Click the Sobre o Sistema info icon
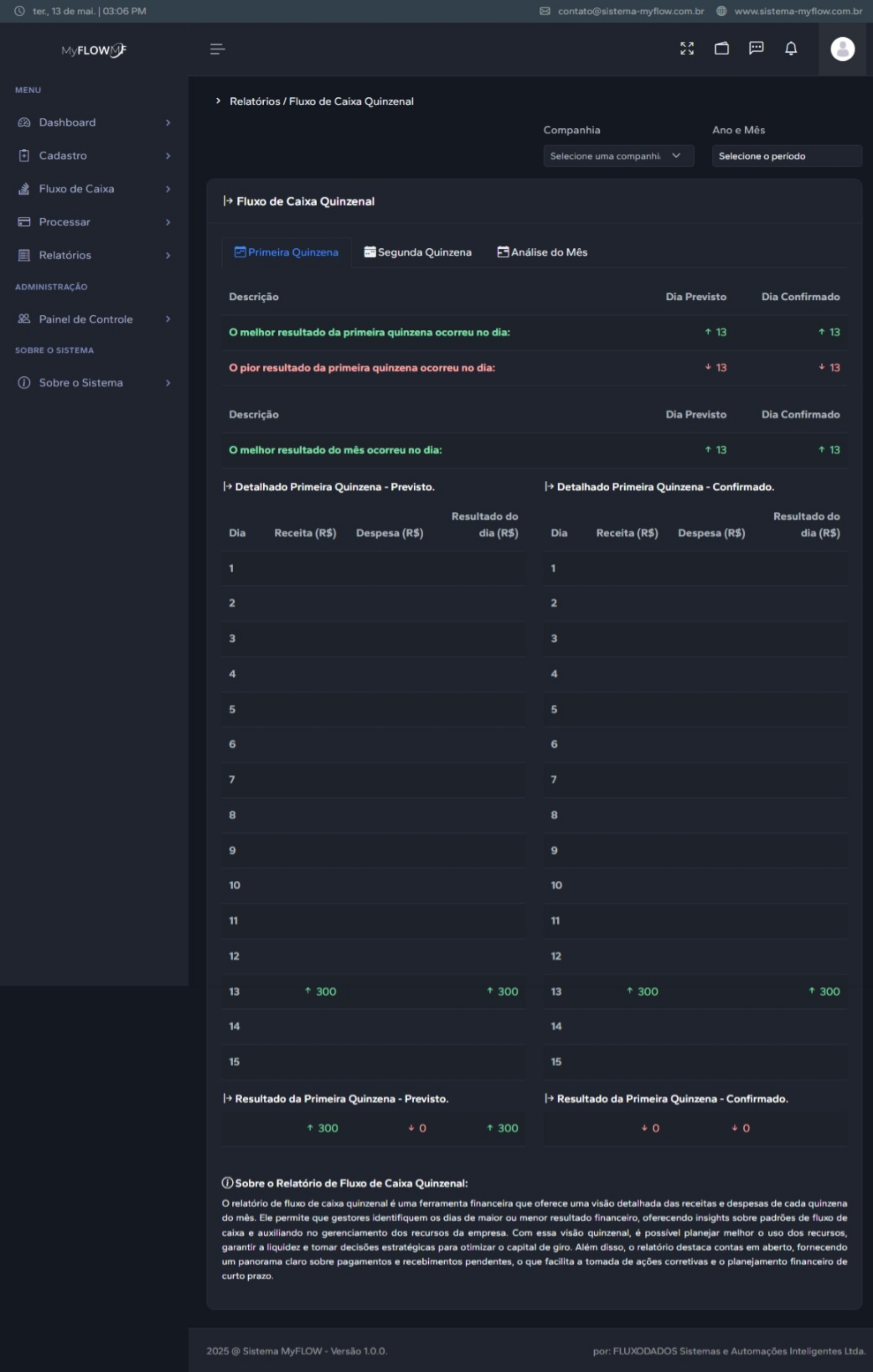 click(24, 383)
